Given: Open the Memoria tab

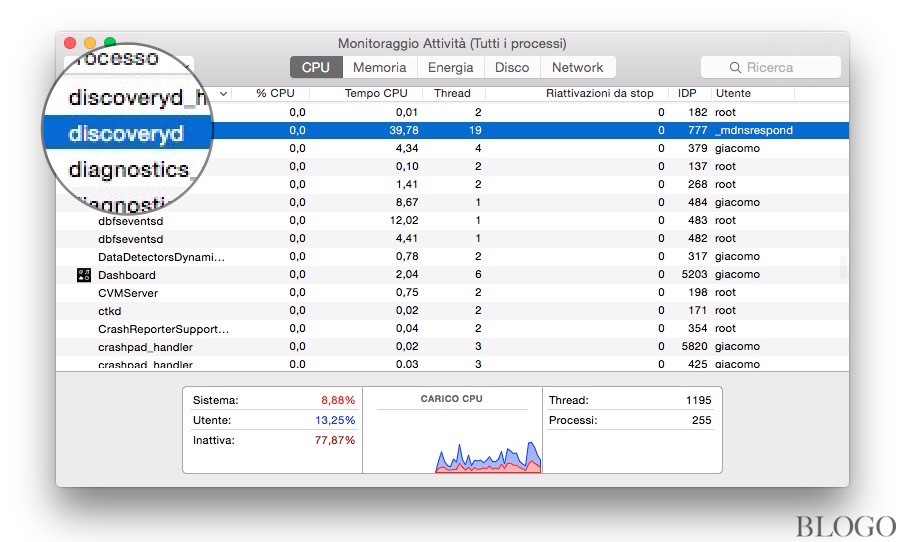Looking at the screenshot, I should point(380,68).
